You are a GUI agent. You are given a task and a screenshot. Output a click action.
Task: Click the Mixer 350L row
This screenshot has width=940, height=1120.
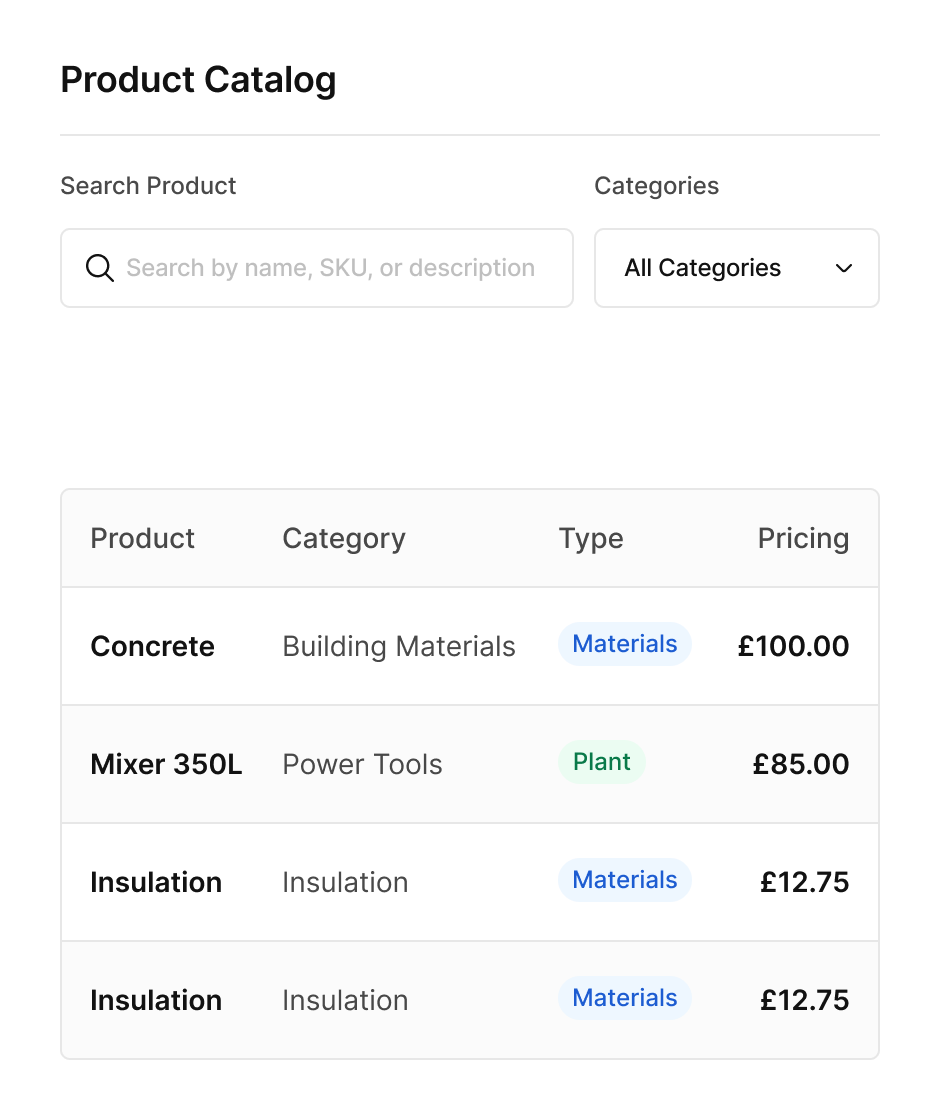pyautogui.click(x=400, y=764)
